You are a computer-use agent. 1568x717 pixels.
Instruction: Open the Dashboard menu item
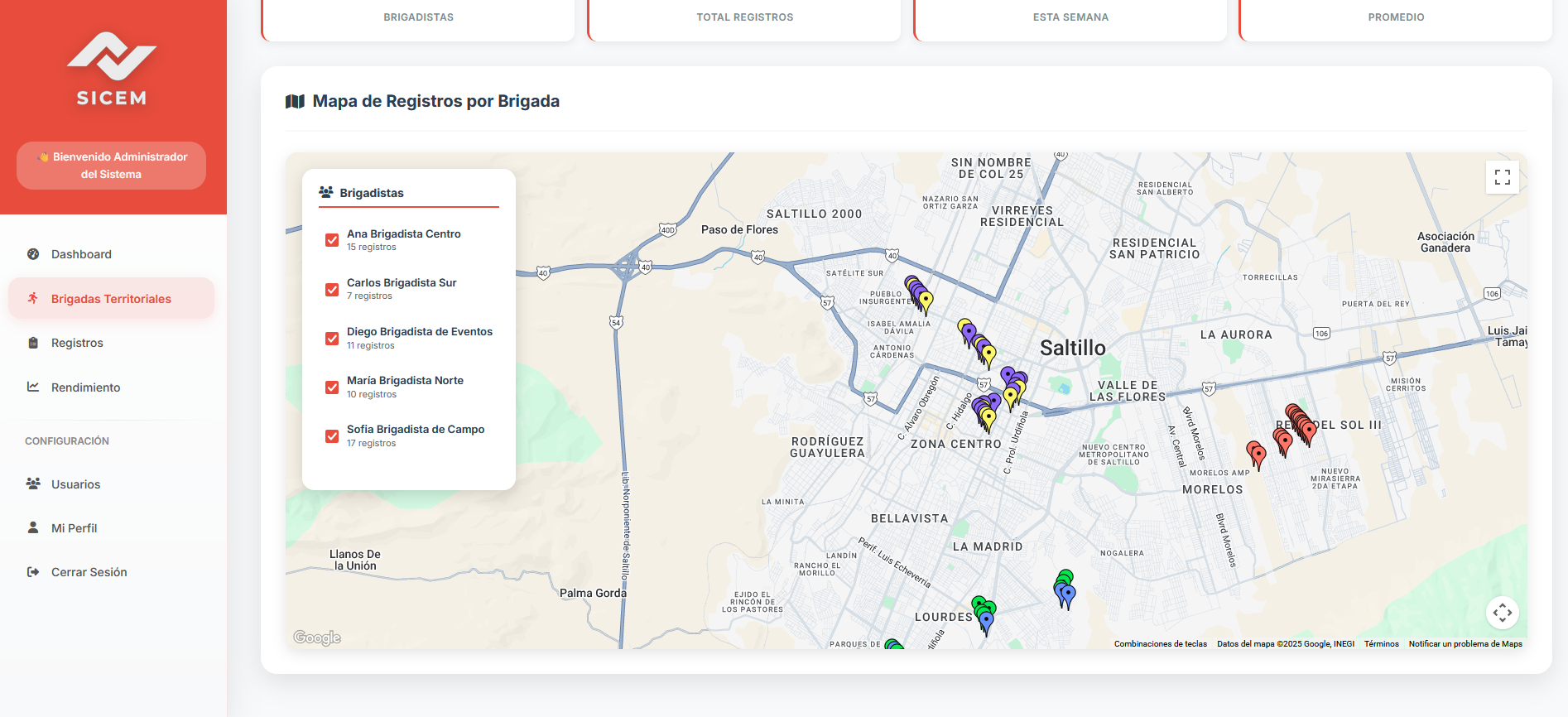point(111,254)
